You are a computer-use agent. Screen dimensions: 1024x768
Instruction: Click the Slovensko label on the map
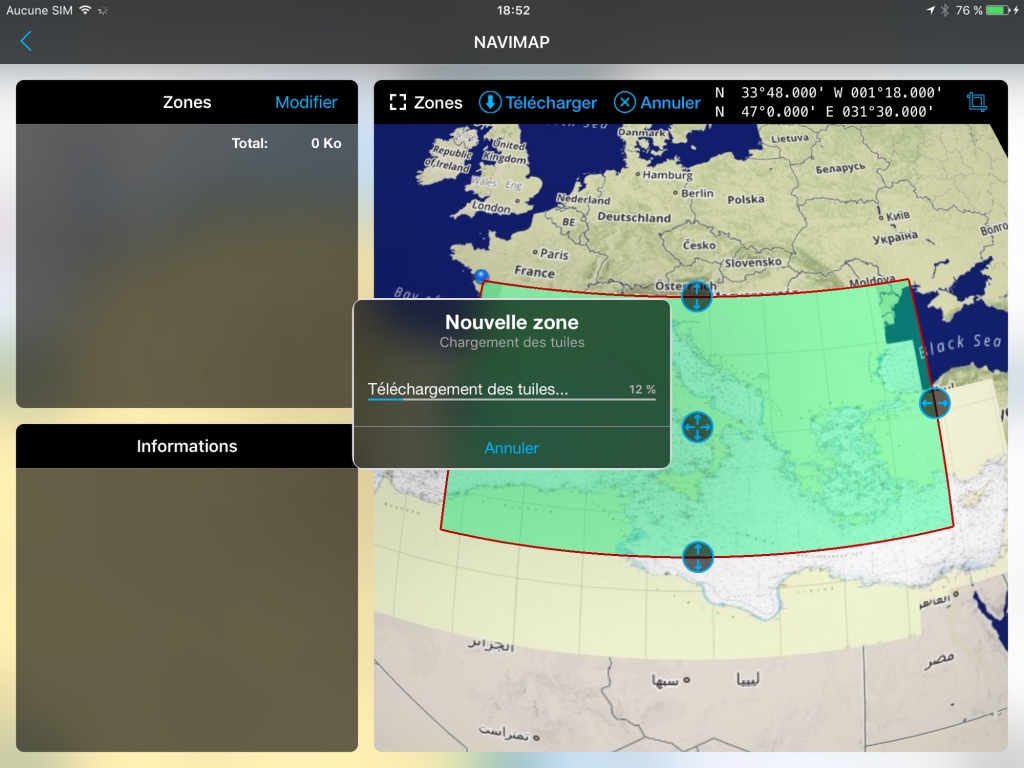753,263
